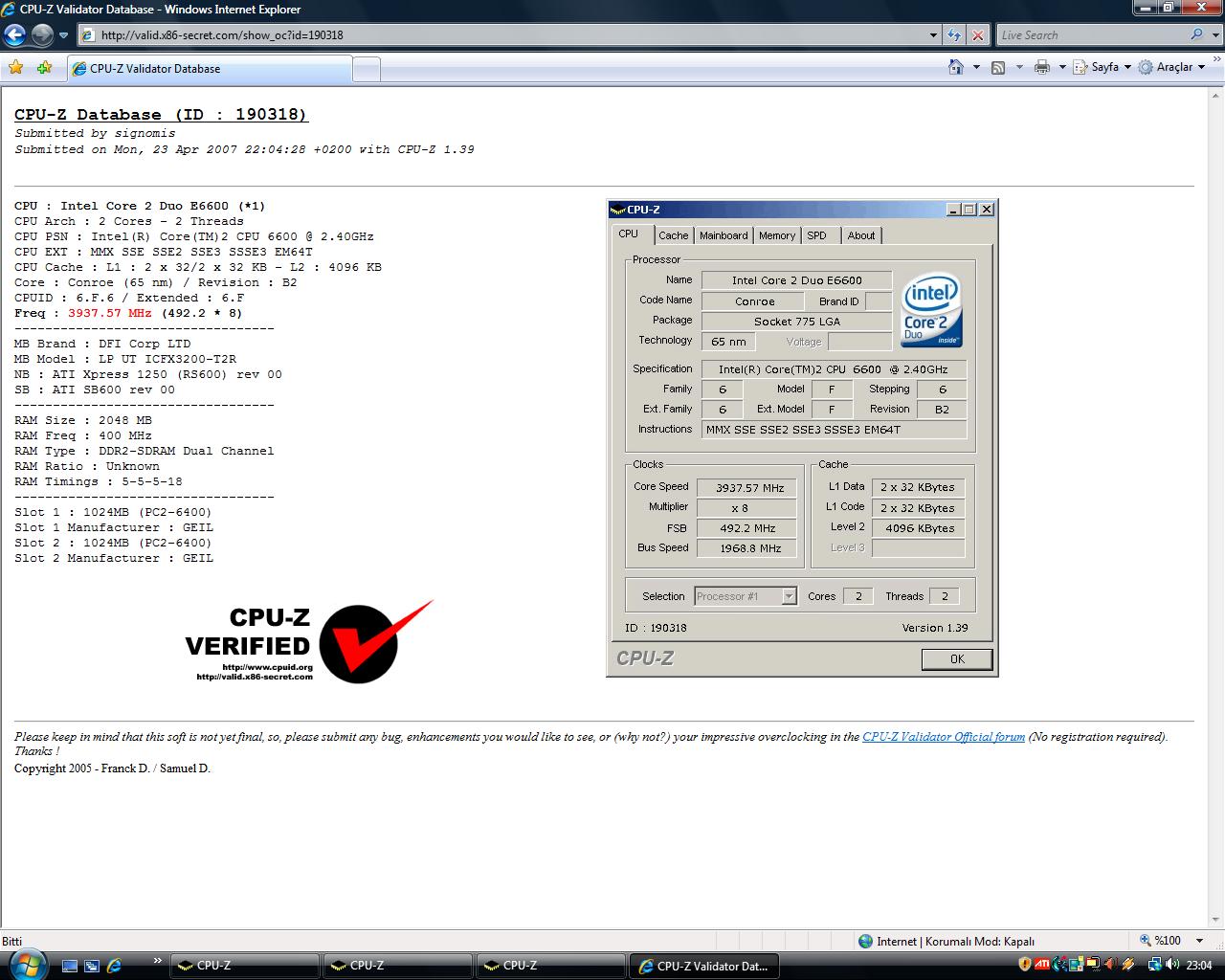Click inside the Live Search box

pos(1091,35)
